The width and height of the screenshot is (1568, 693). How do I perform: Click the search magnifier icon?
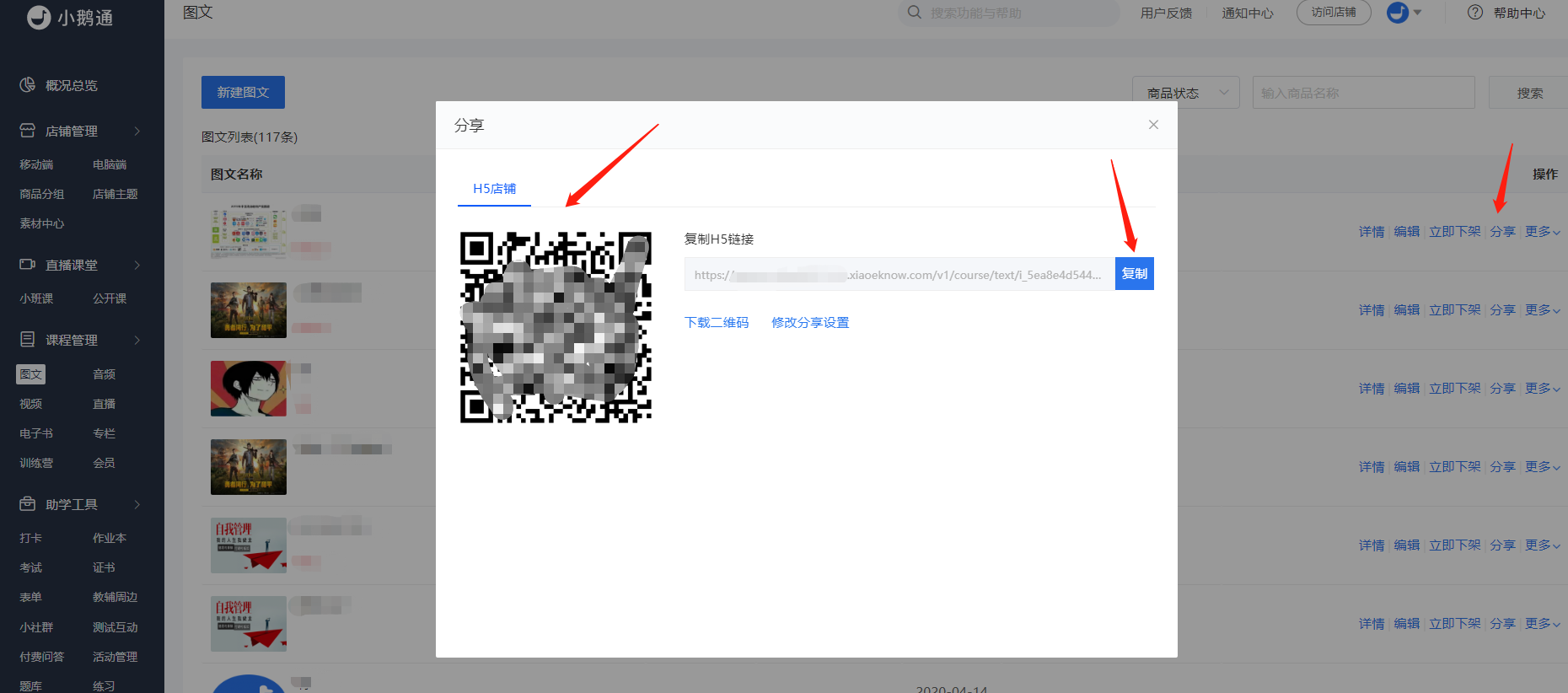point(915,13)
